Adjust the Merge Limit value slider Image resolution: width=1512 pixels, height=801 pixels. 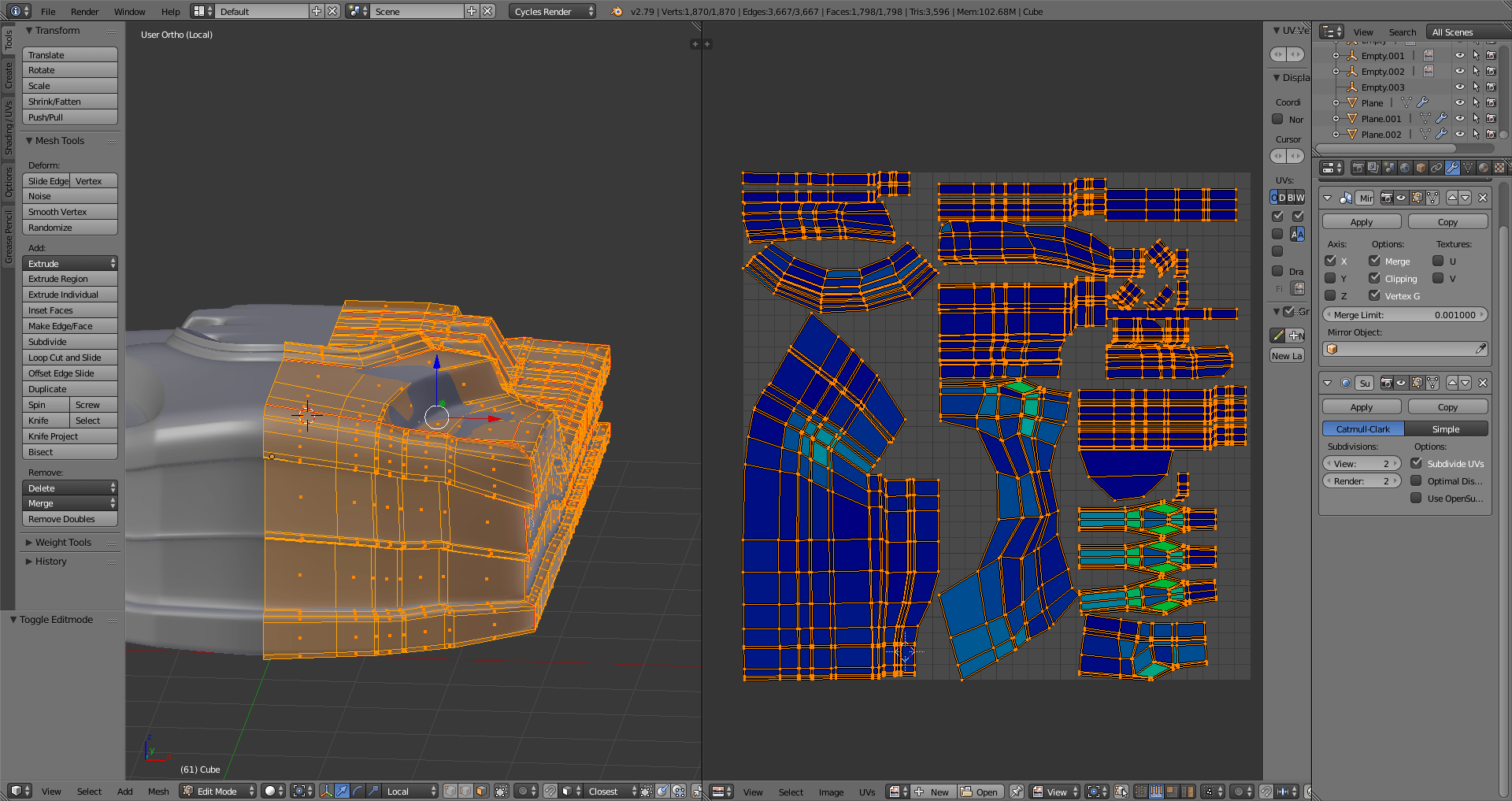(1404, 315)
